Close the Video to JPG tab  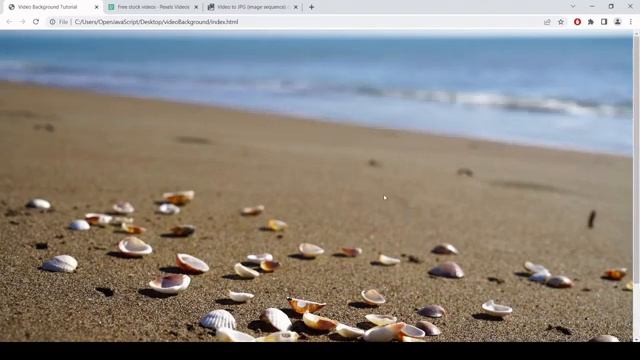(296, 7)
